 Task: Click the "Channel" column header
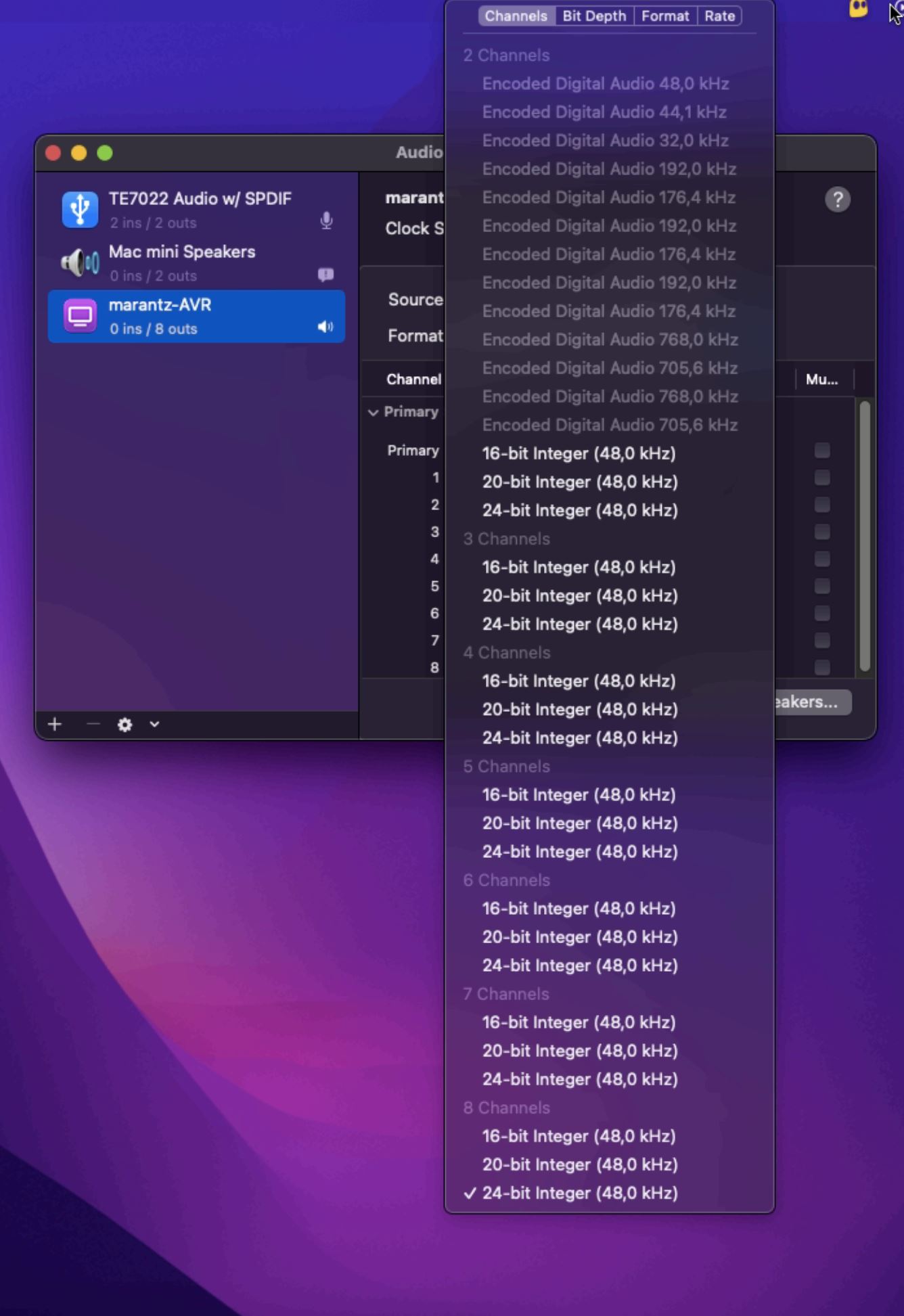(413, 380)
